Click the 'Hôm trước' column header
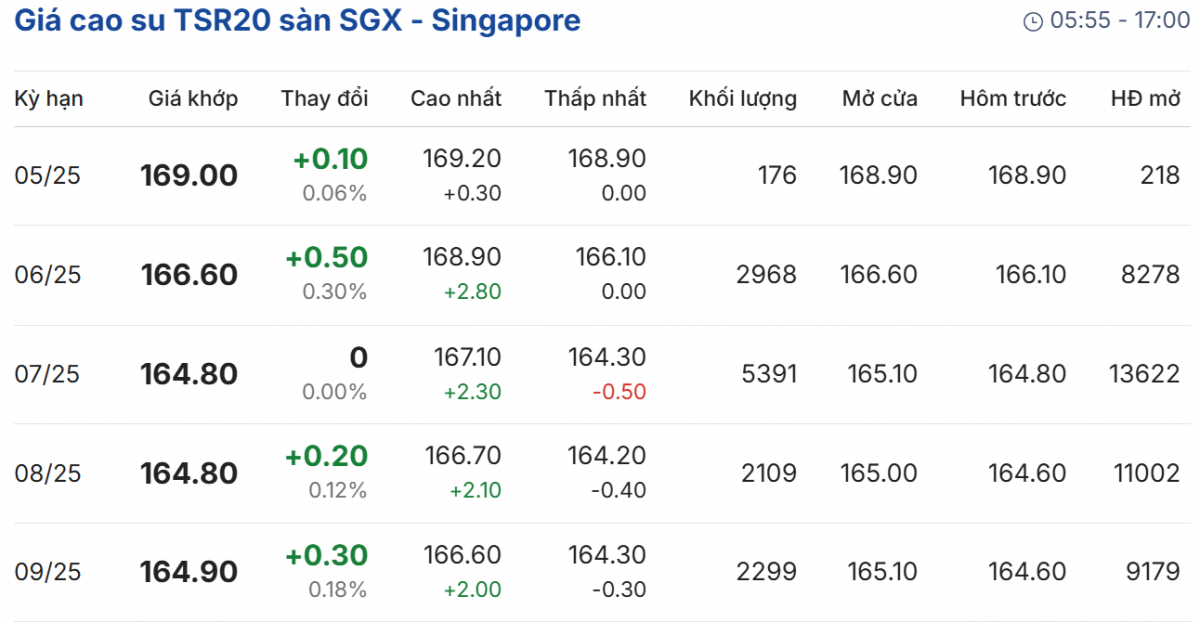 tap(1012, 98)
